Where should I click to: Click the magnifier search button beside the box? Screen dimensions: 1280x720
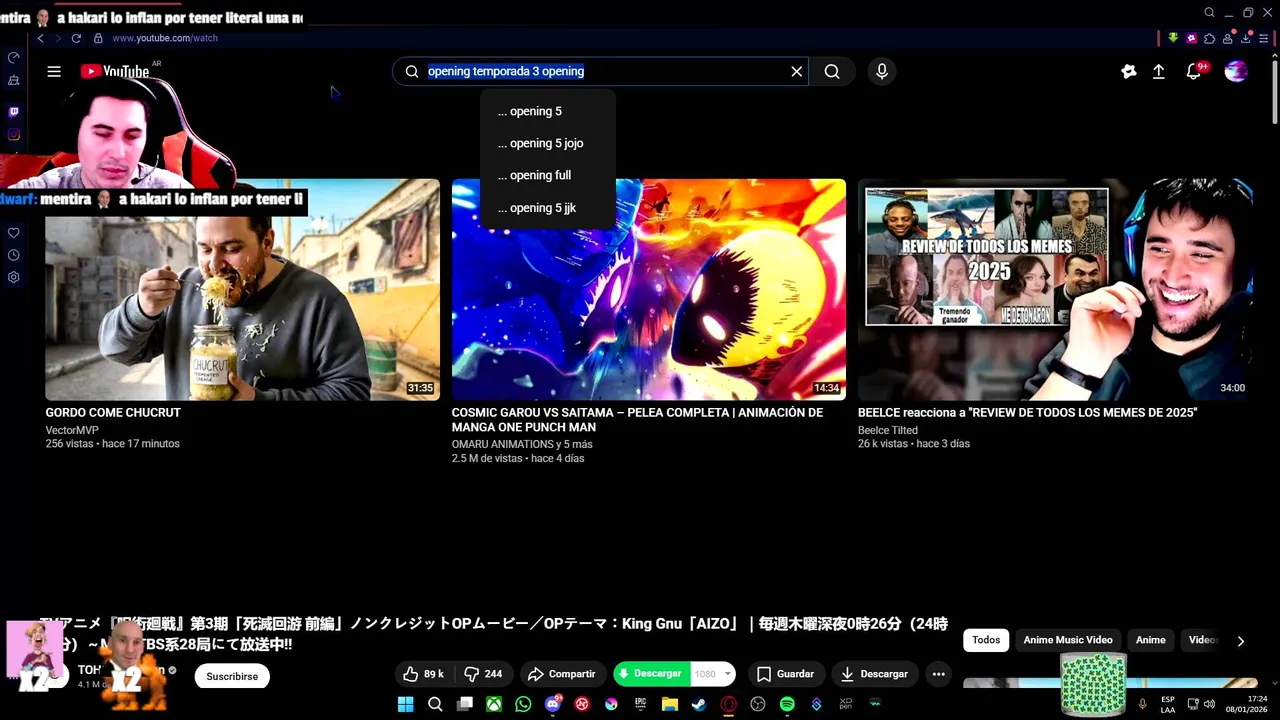pos(832,71)
